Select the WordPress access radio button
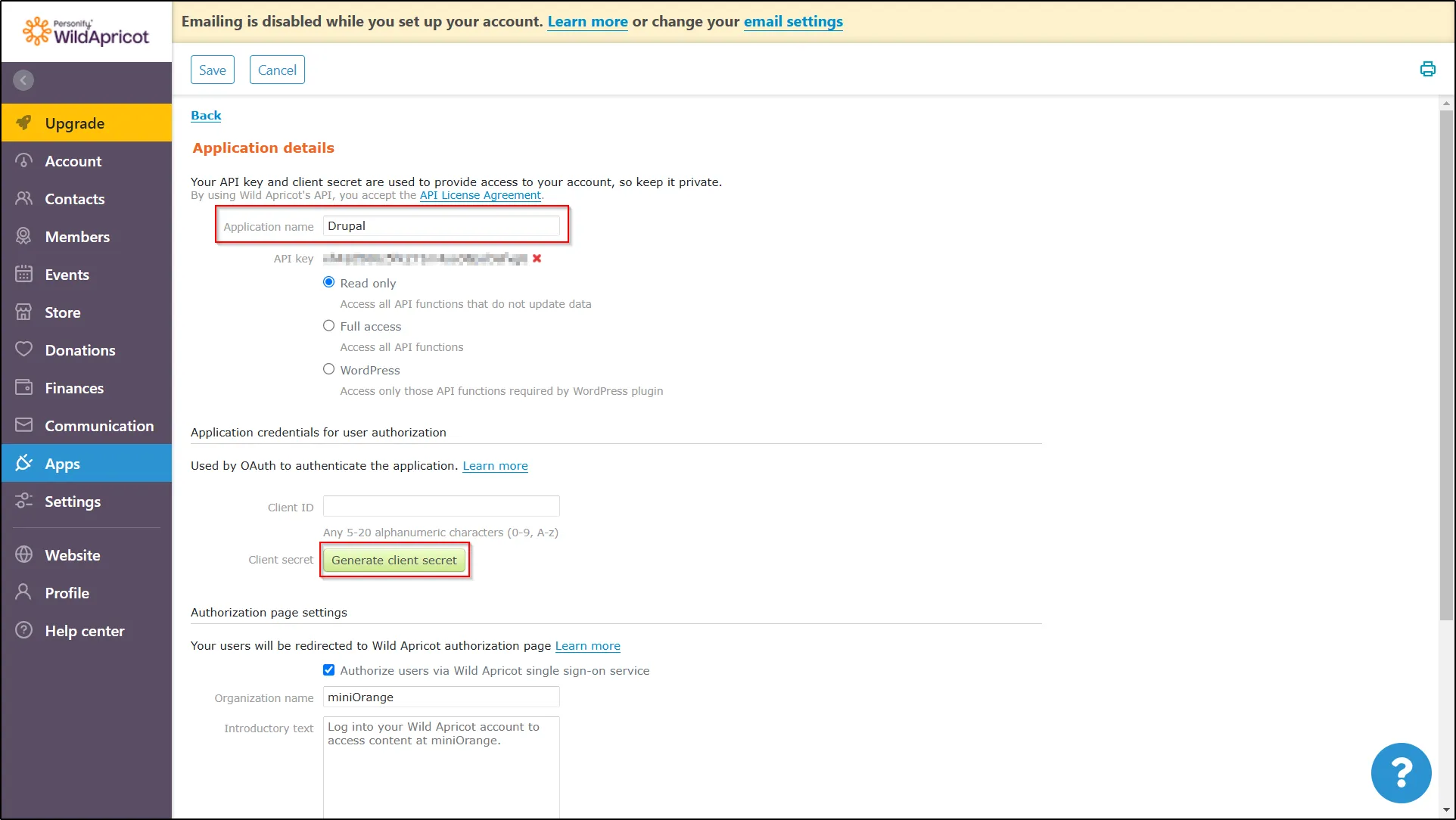This screenshot has height=820, width=1456. (328, 369)
